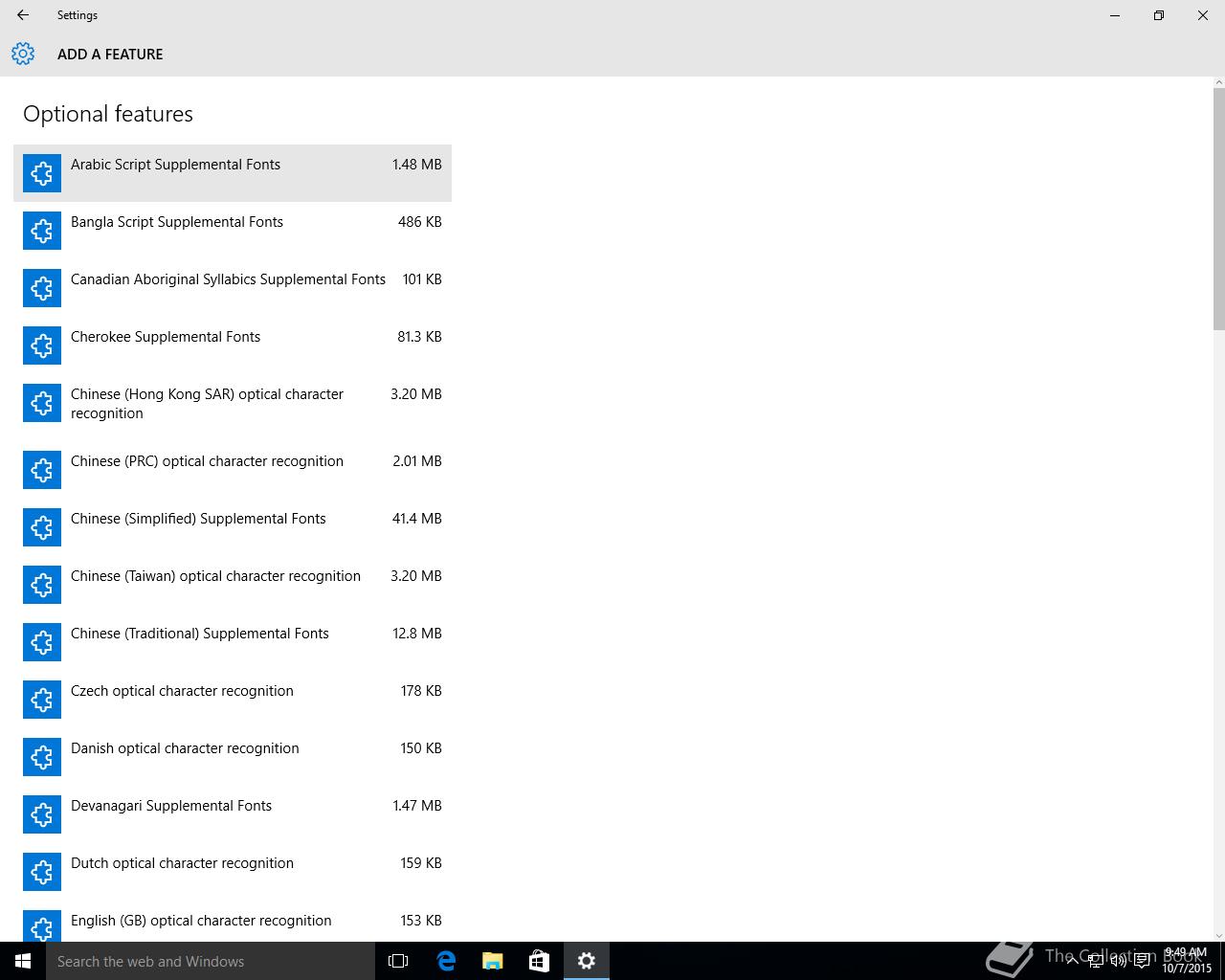1225x980 pixels.
Task: Select English (GB) optical character recognition text
Action: [201, 921]
